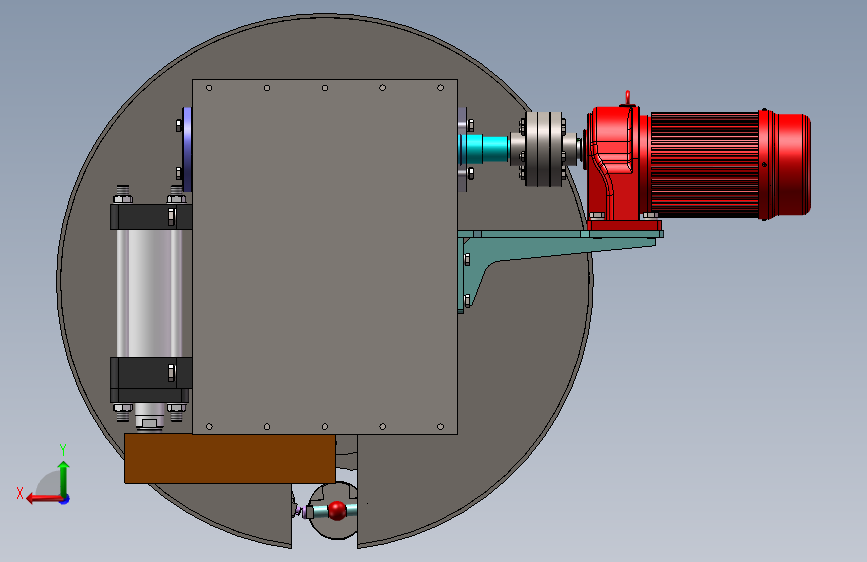Click the blue Z axis dot on the triad
Screen dimensions: 867x562
pyautogui.click(x=65, y=499)
